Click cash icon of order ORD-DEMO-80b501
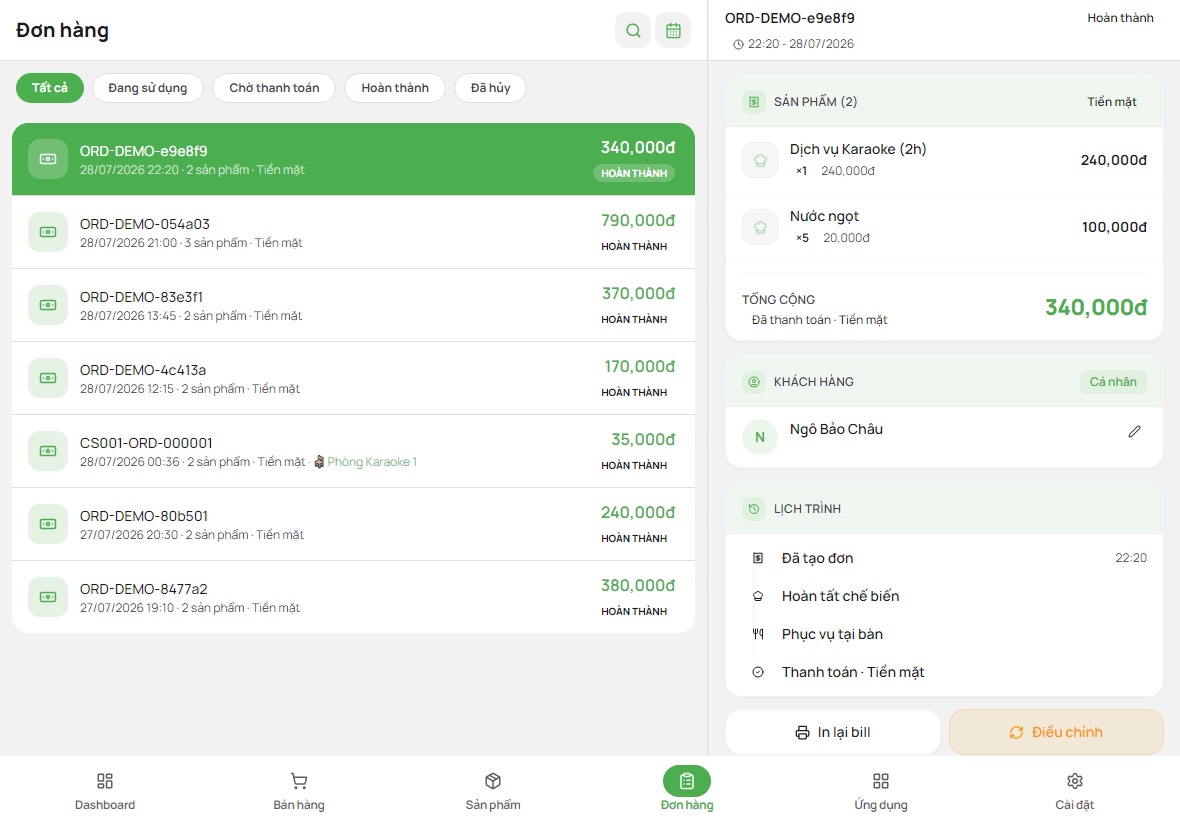1180x820 pixels. (48, 524)
